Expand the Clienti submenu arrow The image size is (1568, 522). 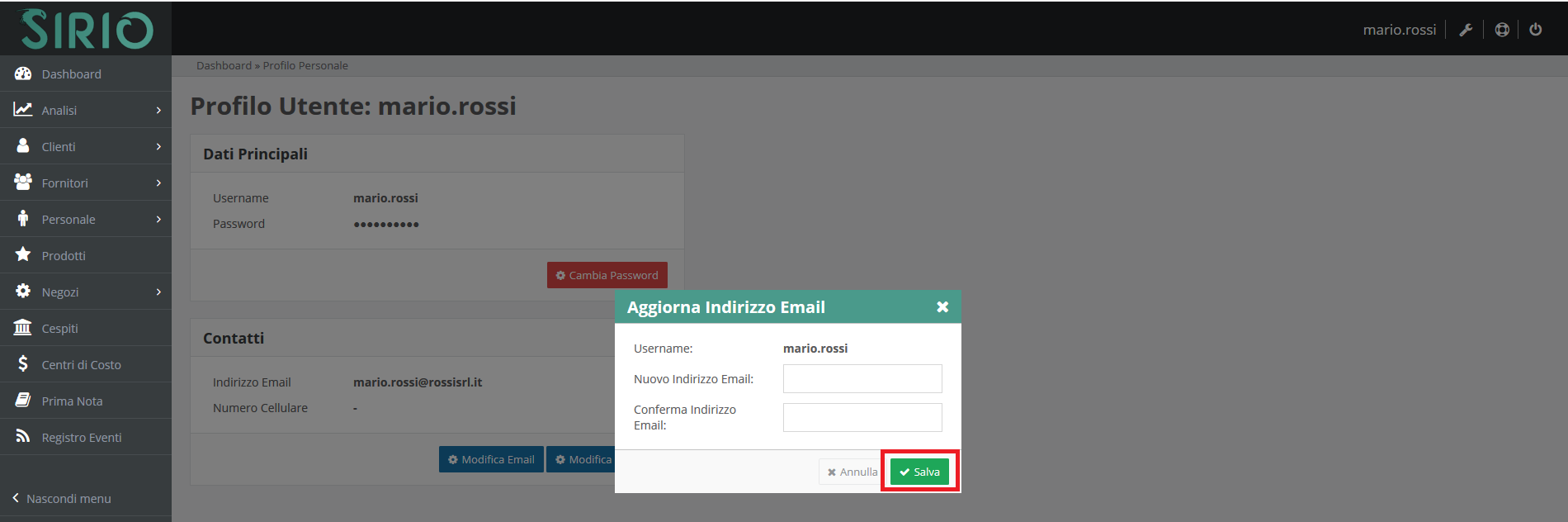tap(158, 146)
